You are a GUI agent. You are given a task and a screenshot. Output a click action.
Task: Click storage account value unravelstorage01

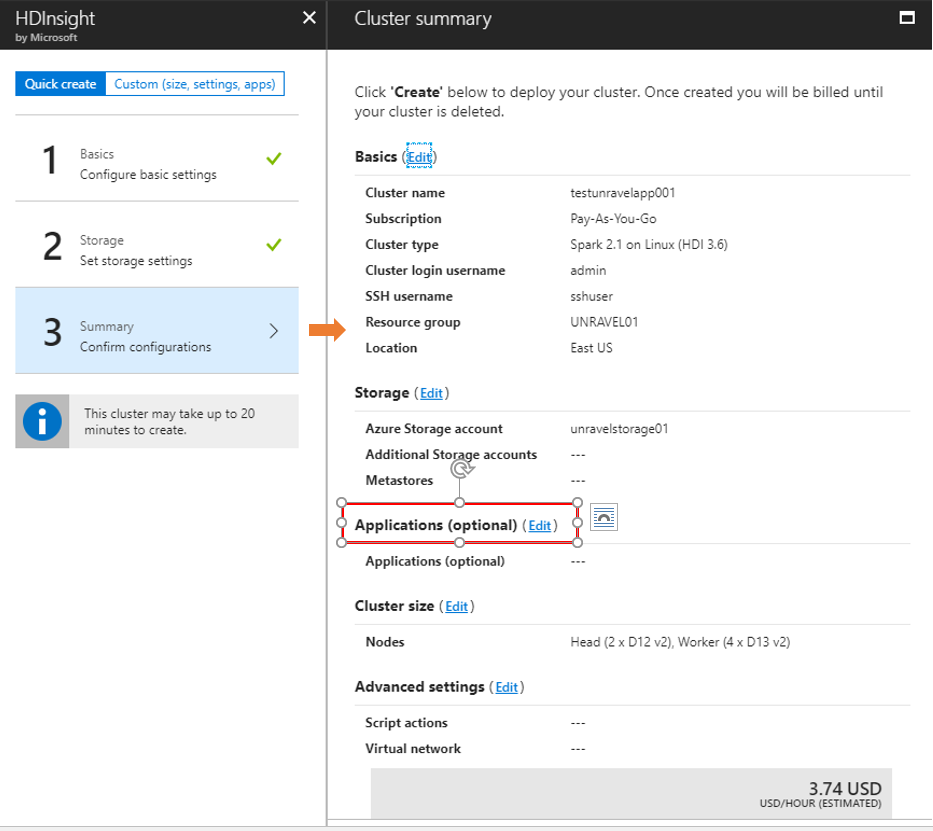pos(619,429)
